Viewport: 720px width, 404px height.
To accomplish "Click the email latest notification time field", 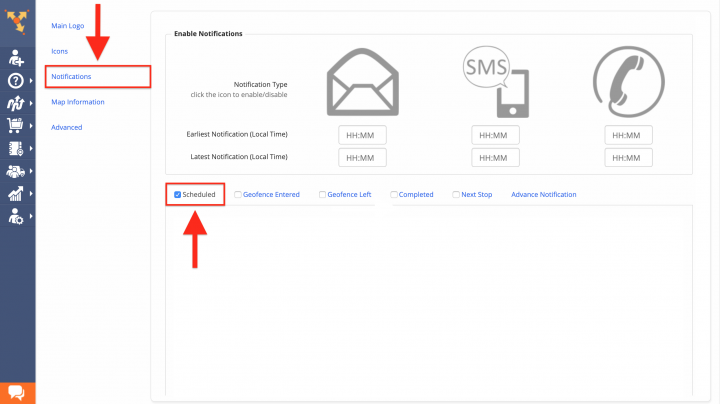I will click(x=362, y=157).
